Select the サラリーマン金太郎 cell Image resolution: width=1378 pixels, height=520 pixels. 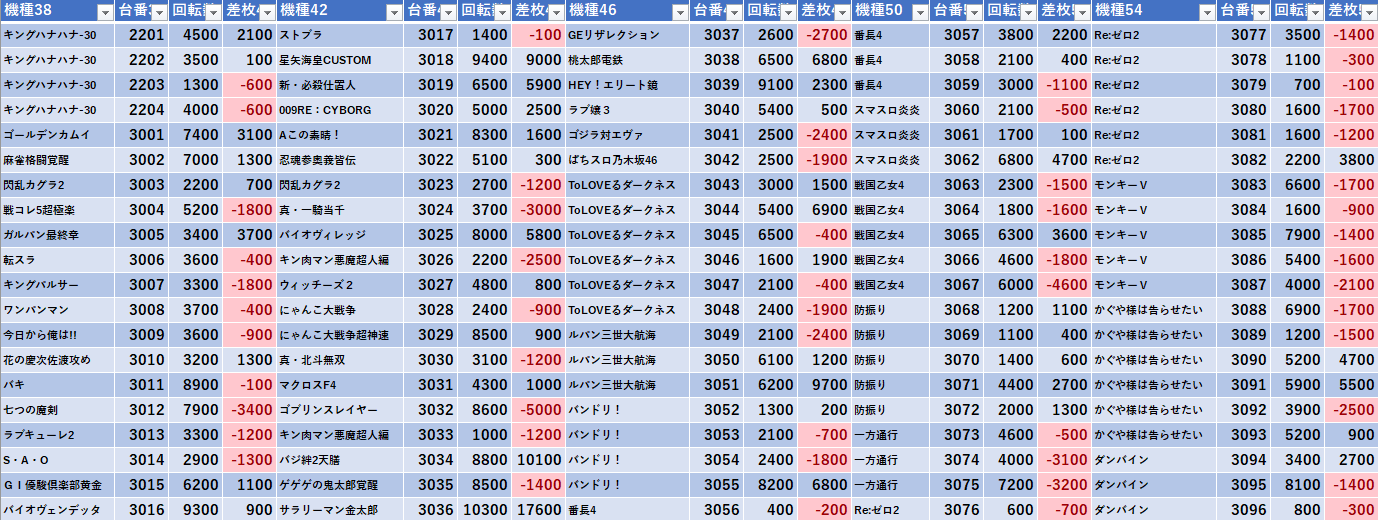click(x=340, y=509)
